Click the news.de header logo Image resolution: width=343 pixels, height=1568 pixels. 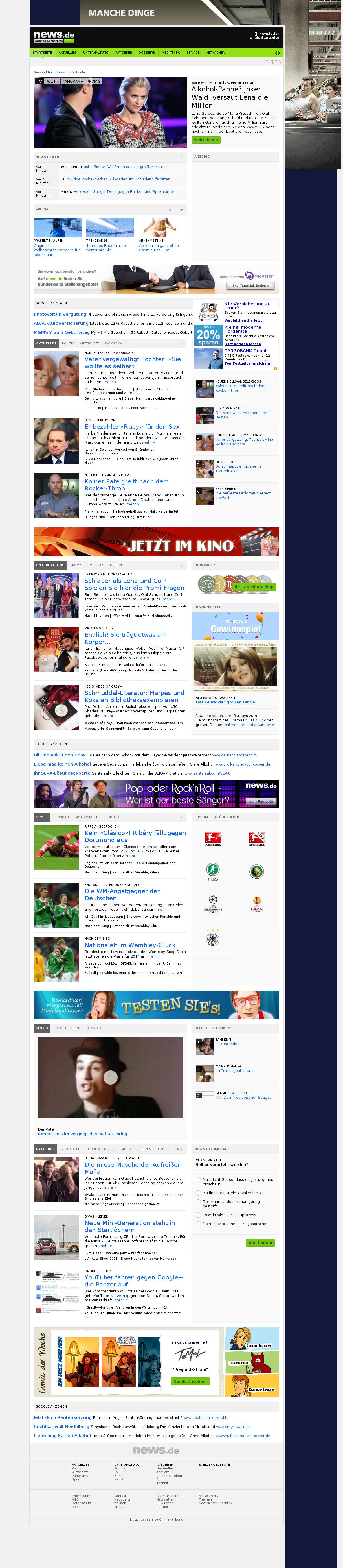click(54, 36)
